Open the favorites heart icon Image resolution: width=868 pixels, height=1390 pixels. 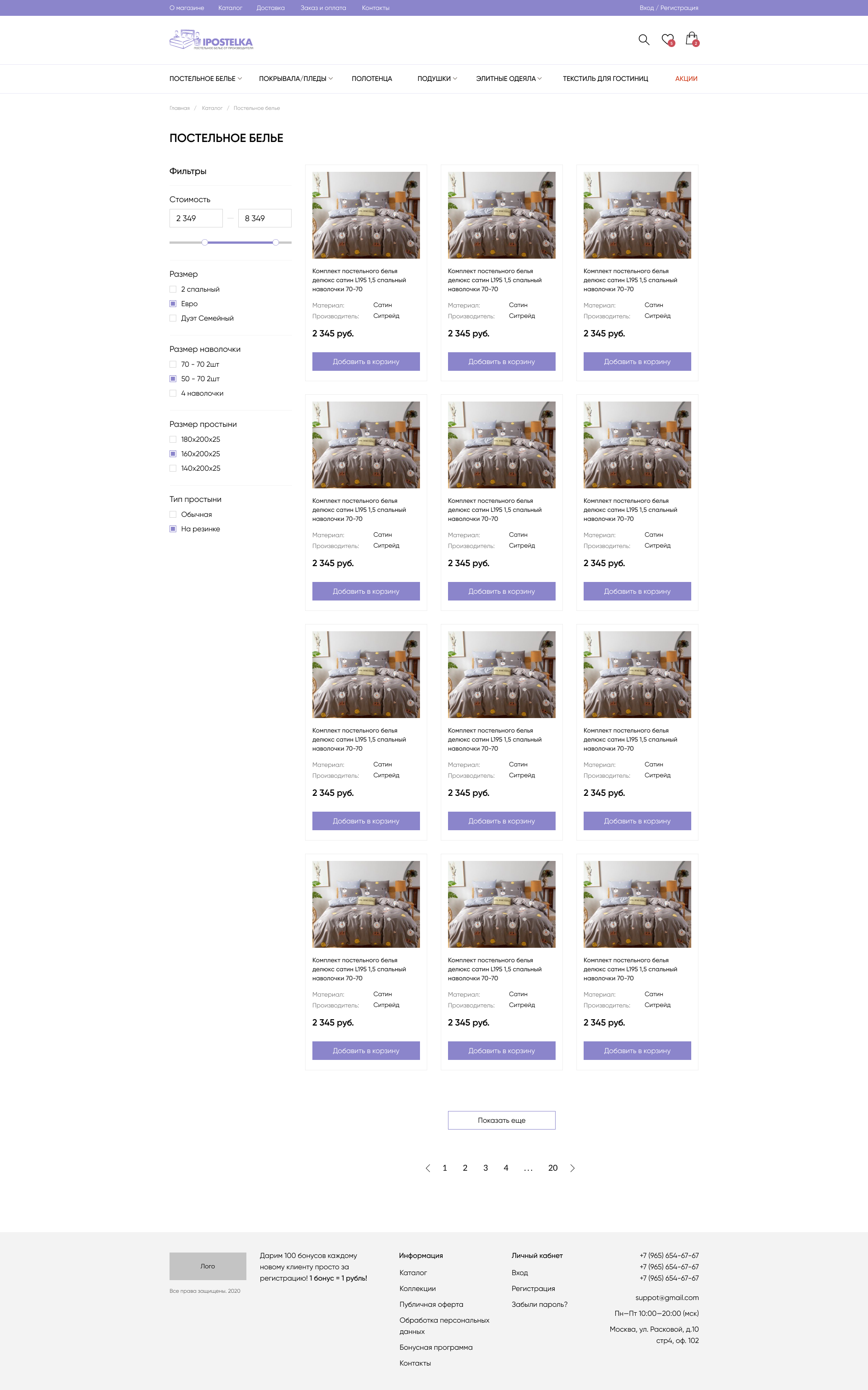[668, 40]
